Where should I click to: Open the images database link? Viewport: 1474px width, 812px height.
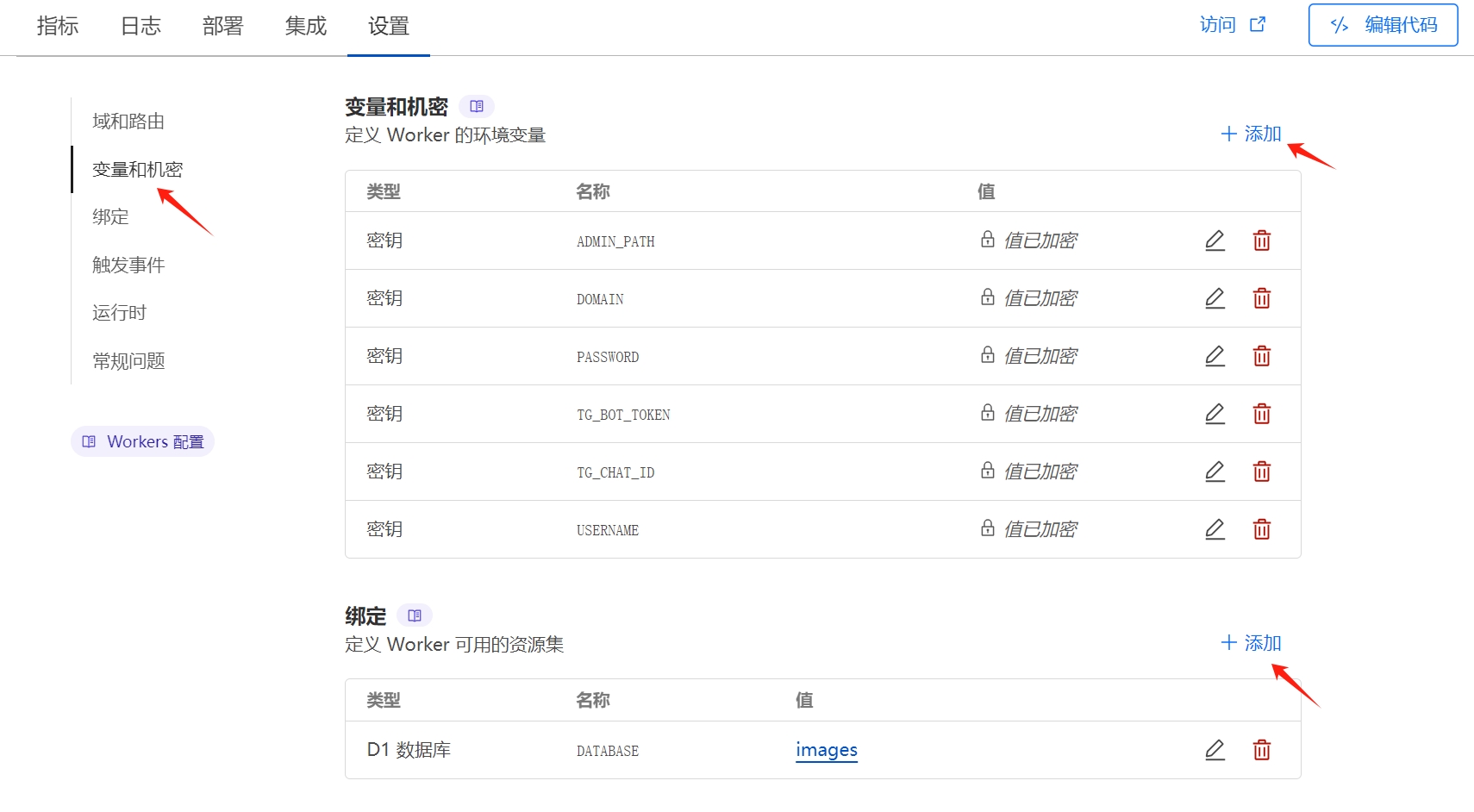pyautogui.click(x=827, y=750)
